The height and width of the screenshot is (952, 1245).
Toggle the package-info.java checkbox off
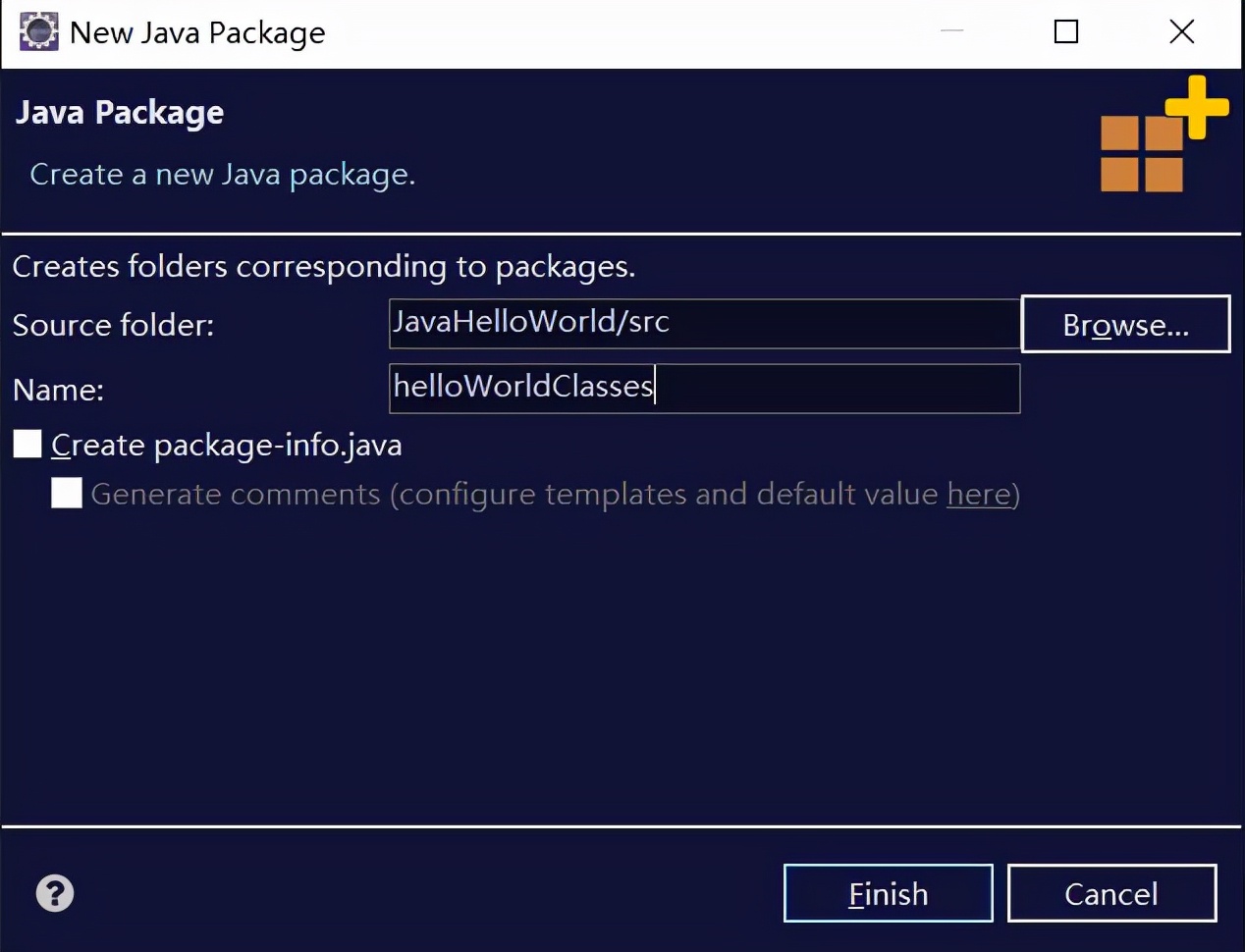pyautogui.click(x=27, y=444)
